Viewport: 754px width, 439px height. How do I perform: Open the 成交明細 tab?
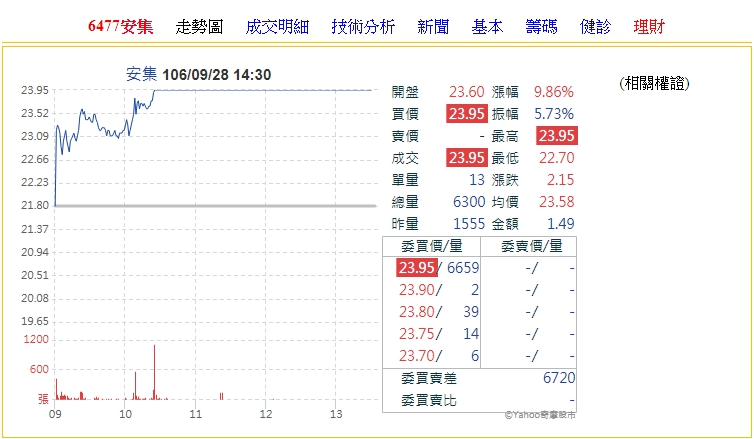[x=277, y=26]
